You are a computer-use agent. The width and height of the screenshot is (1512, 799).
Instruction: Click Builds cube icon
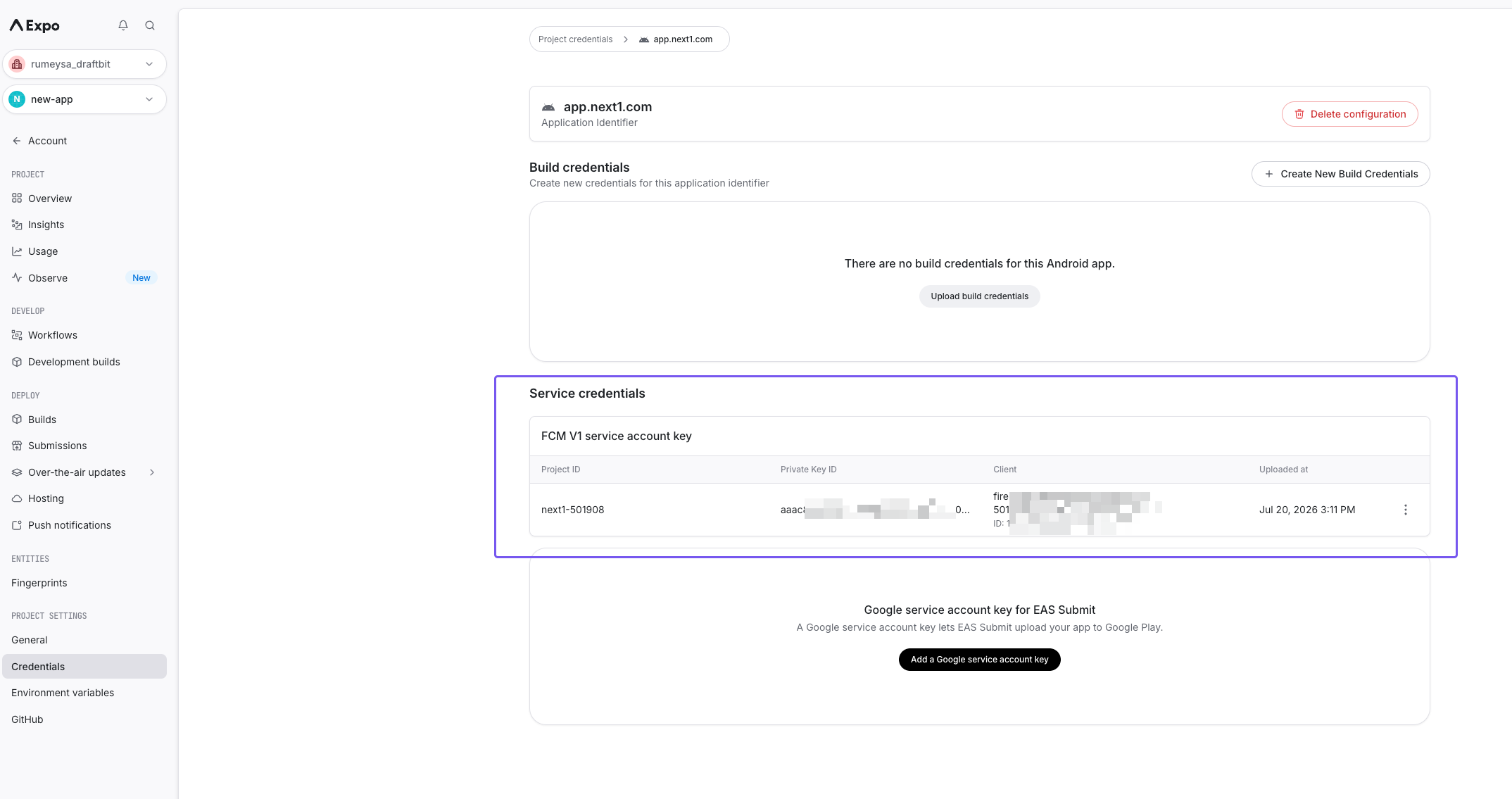(17, 420)
